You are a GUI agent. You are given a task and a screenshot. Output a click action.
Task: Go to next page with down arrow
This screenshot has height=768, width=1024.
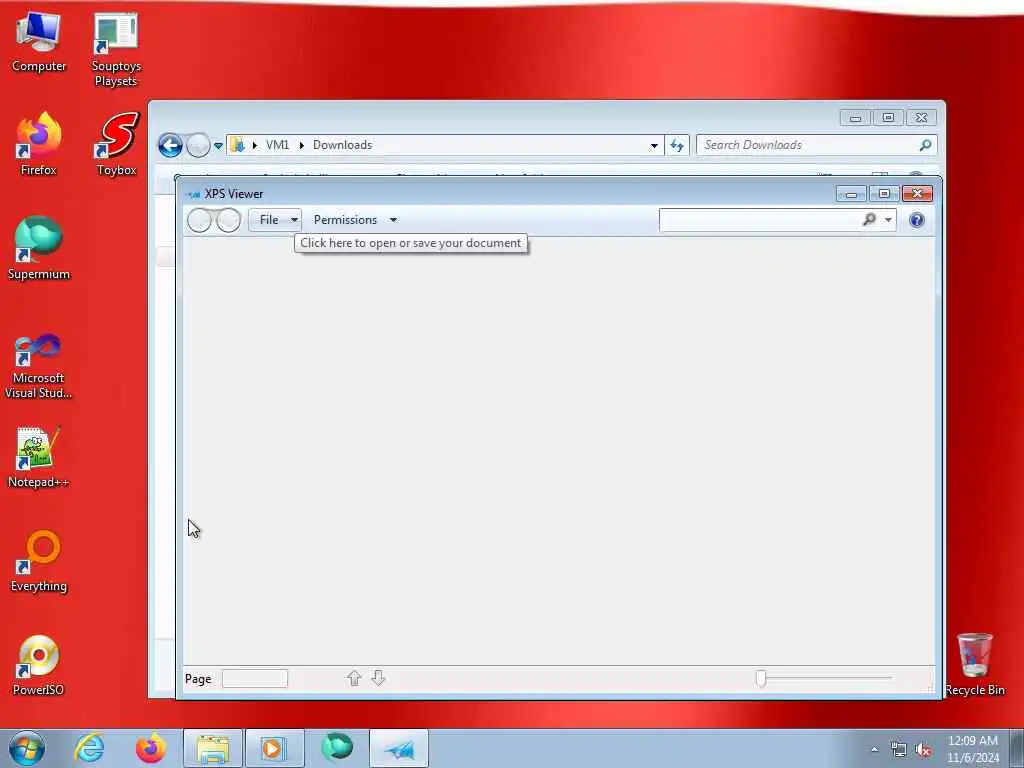pos(378,679)
